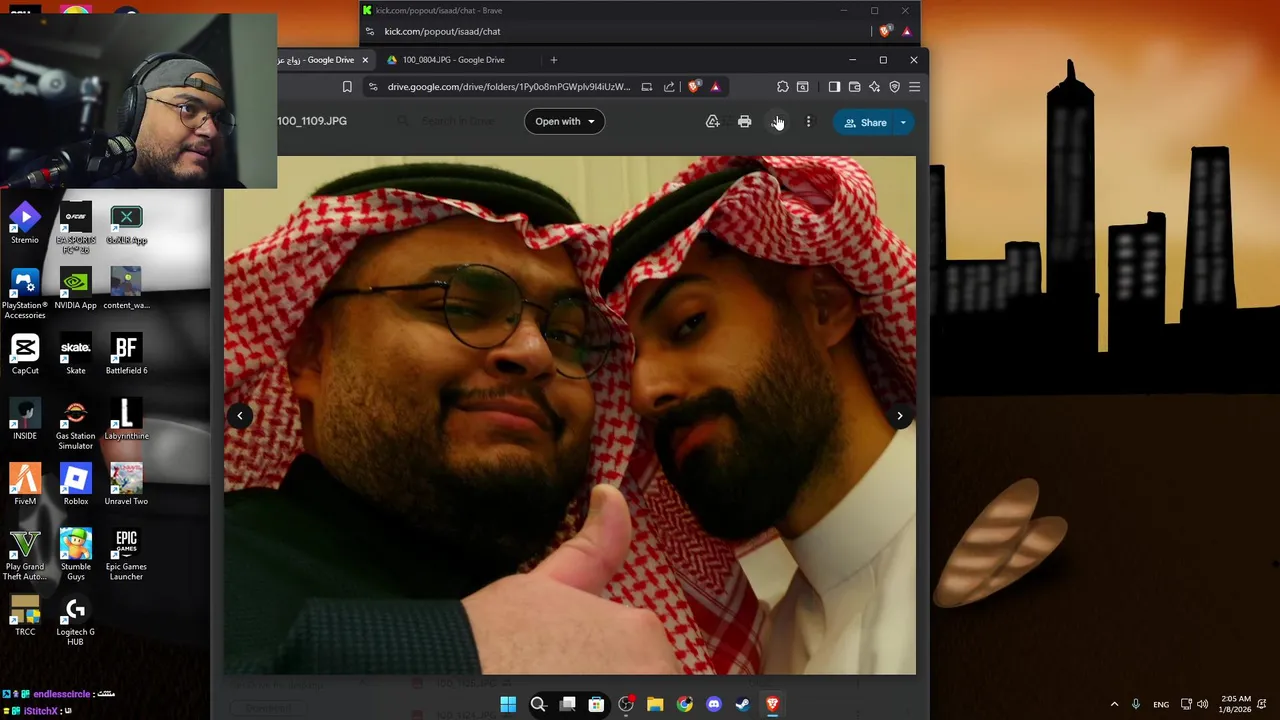1280x720 pixels.
Task: Open Discord from taskbar
Action: (714, 705)
